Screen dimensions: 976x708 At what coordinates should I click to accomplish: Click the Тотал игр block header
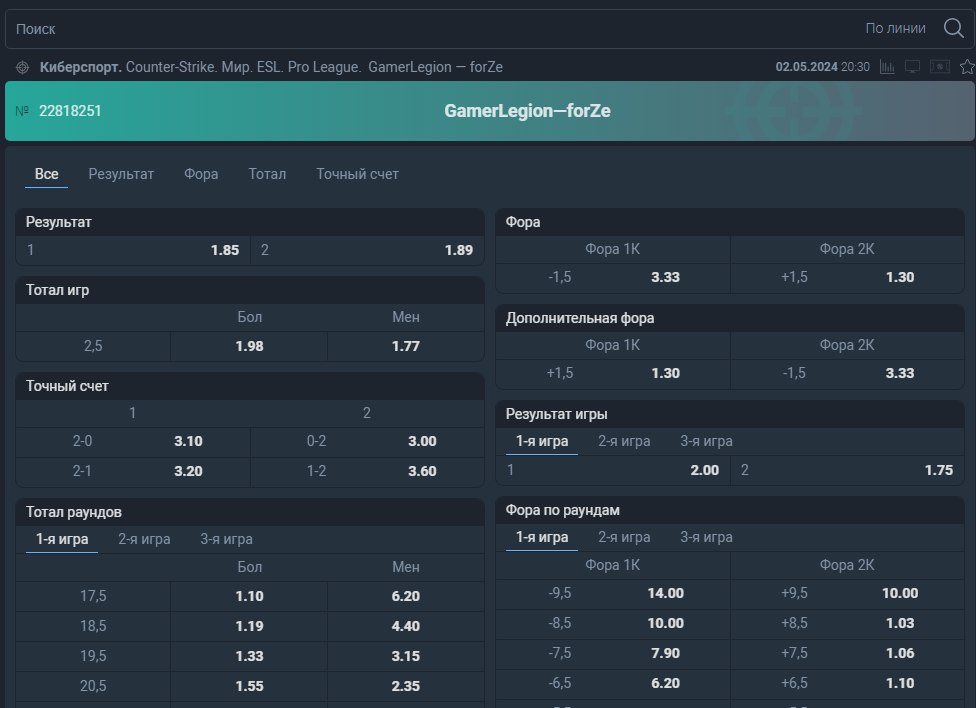coord(250,290)
